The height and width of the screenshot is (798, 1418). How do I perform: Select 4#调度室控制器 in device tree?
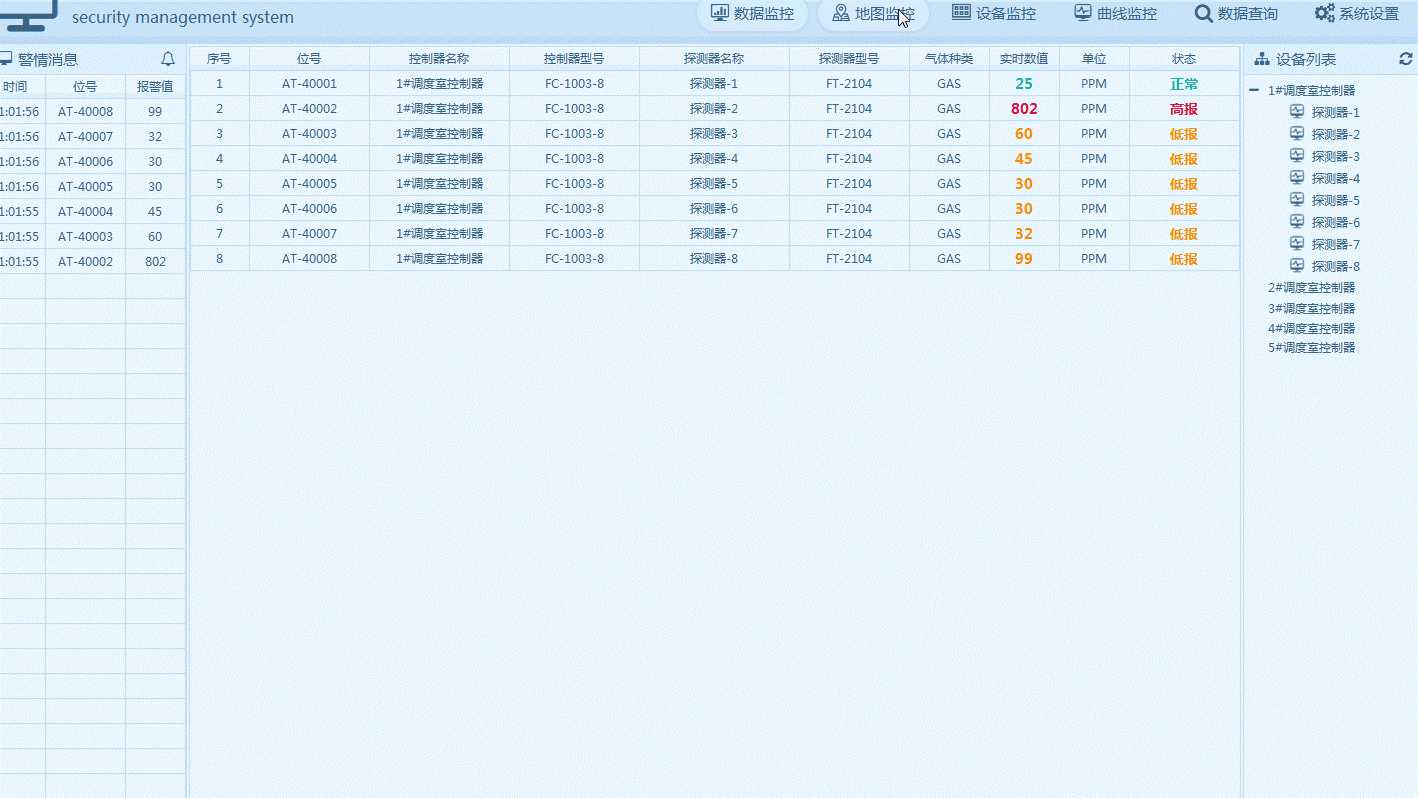coord(1312,328)
